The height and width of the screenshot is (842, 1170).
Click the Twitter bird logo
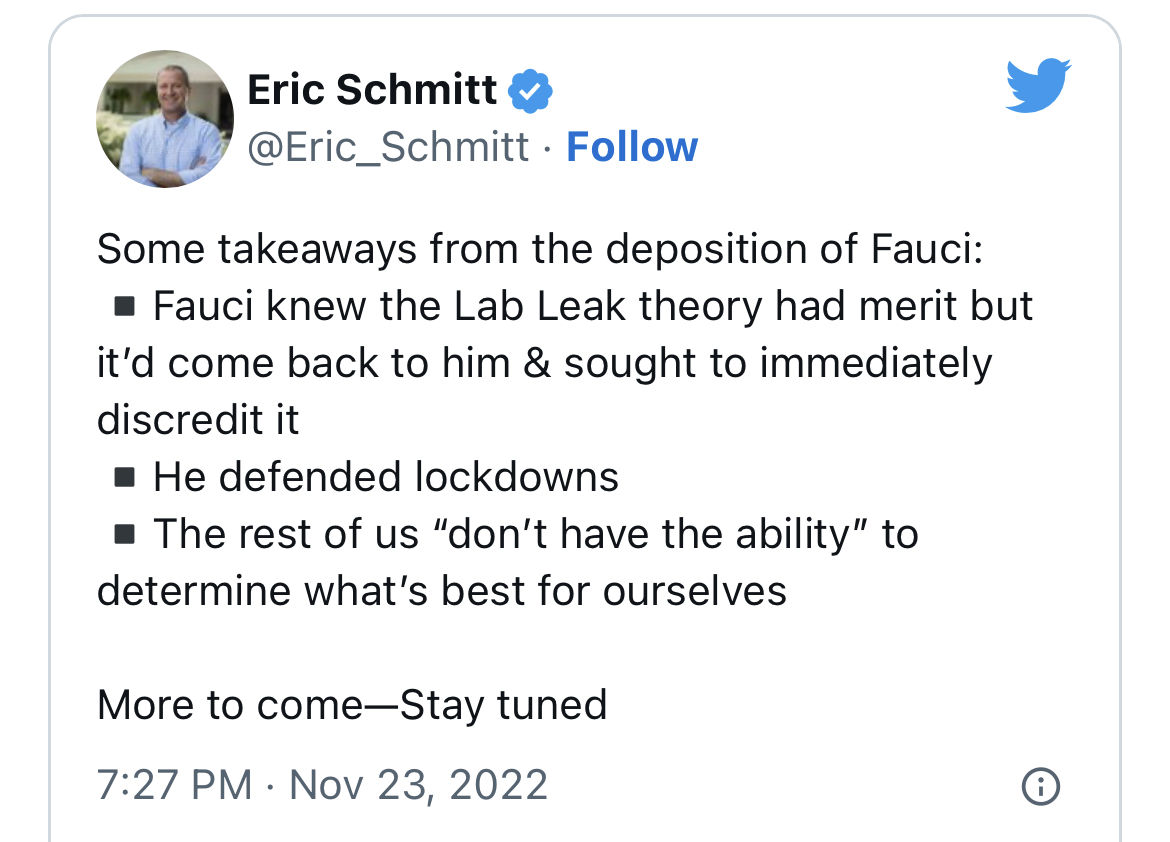[1038, 85]
